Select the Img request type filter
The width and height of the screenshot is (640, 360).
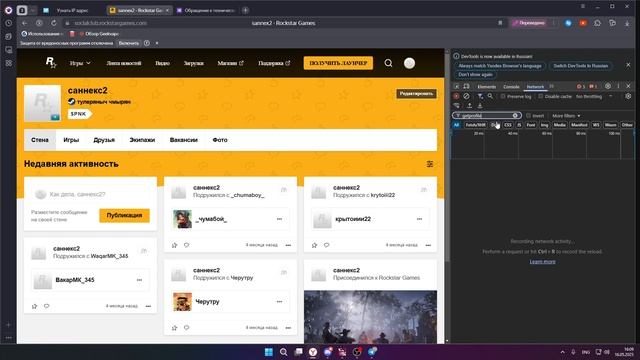tap(544, 125)
